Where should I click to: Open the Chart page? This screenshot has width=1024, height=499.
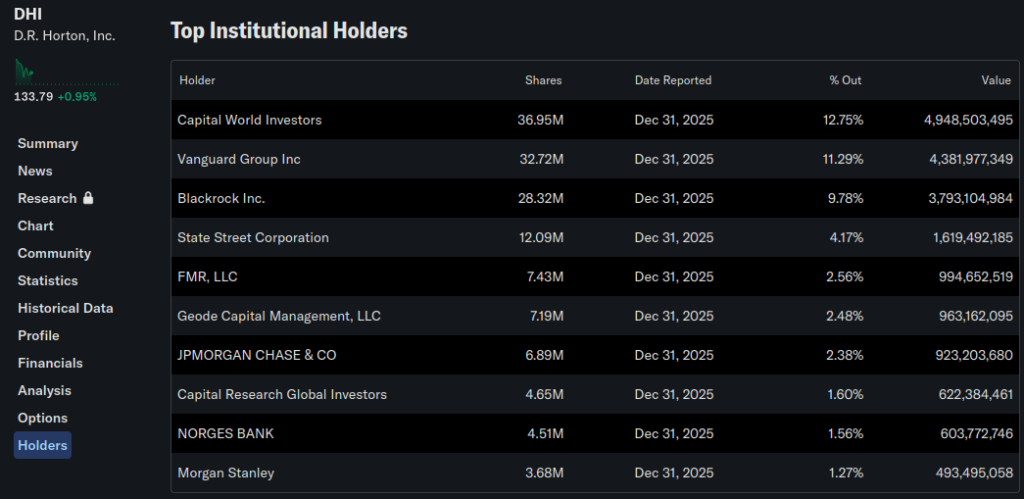(x=35, y=226)
